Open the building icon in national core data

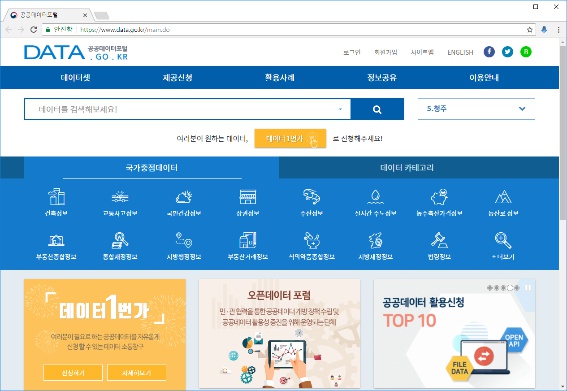(x=56, y=197)
